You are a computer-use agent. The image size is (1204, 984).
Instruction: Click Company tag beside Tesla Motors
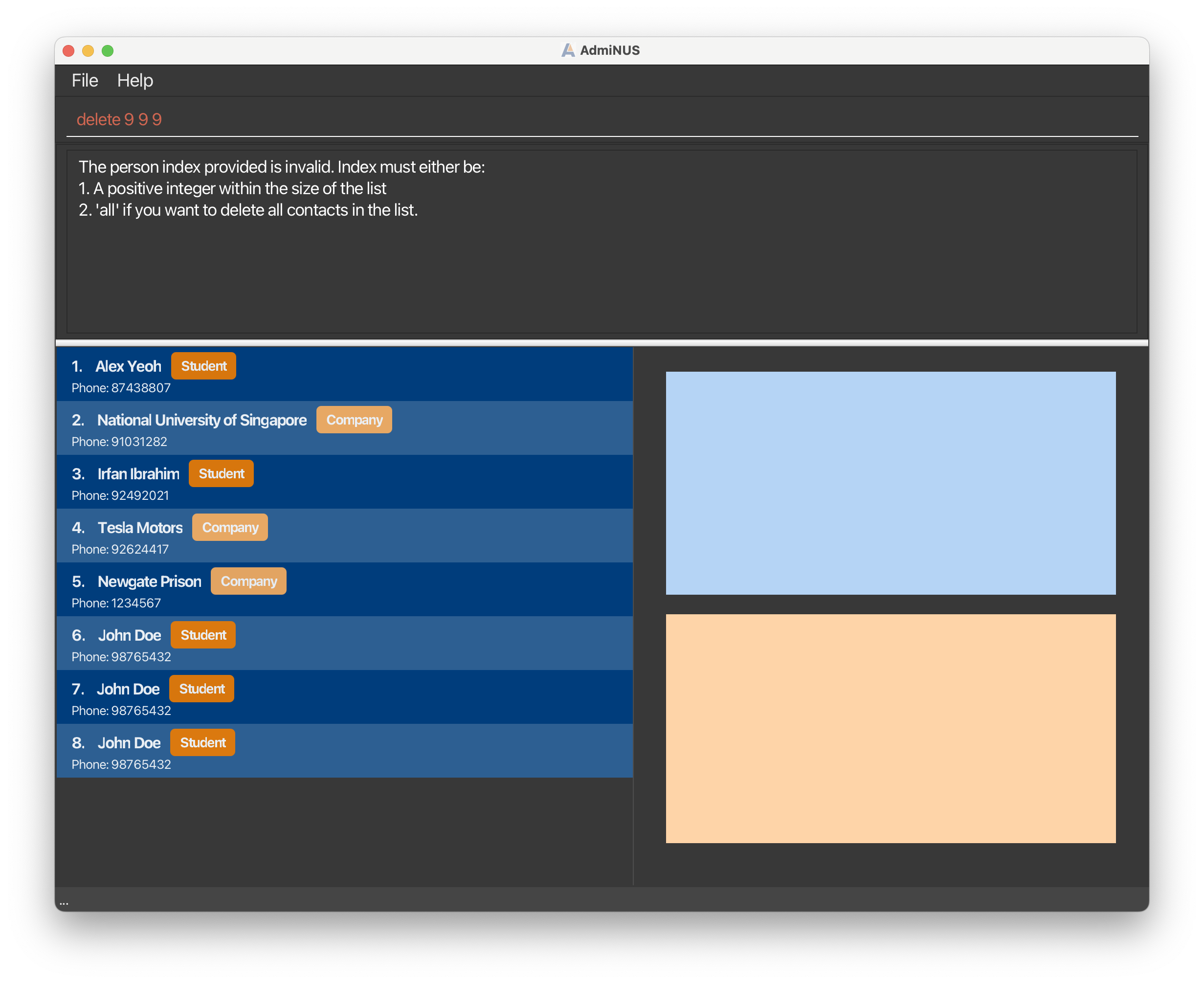pos(230,528)
